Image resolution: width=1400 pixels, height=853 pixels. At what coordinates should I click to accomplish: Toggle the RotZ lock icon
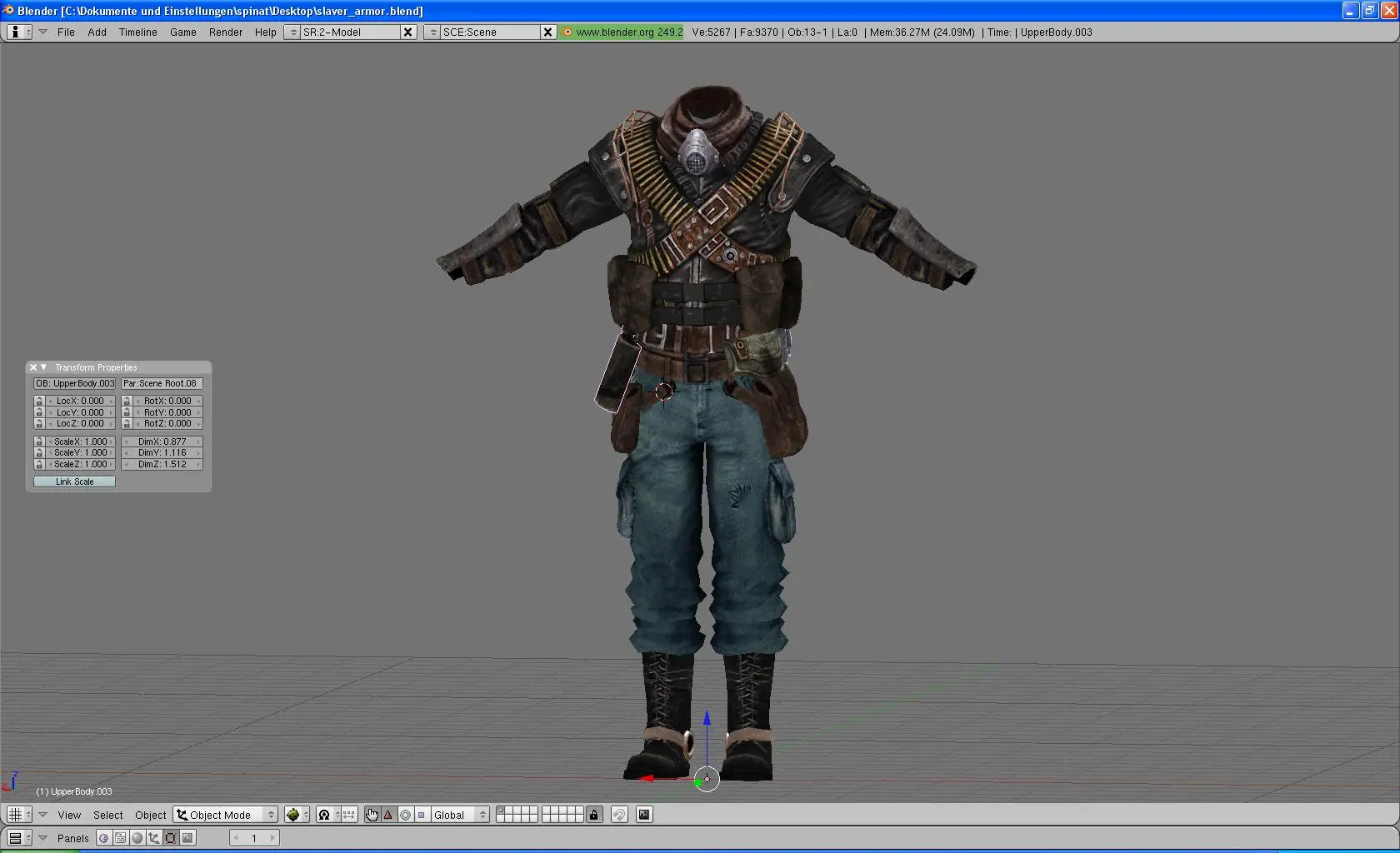[x=127, y=423]
